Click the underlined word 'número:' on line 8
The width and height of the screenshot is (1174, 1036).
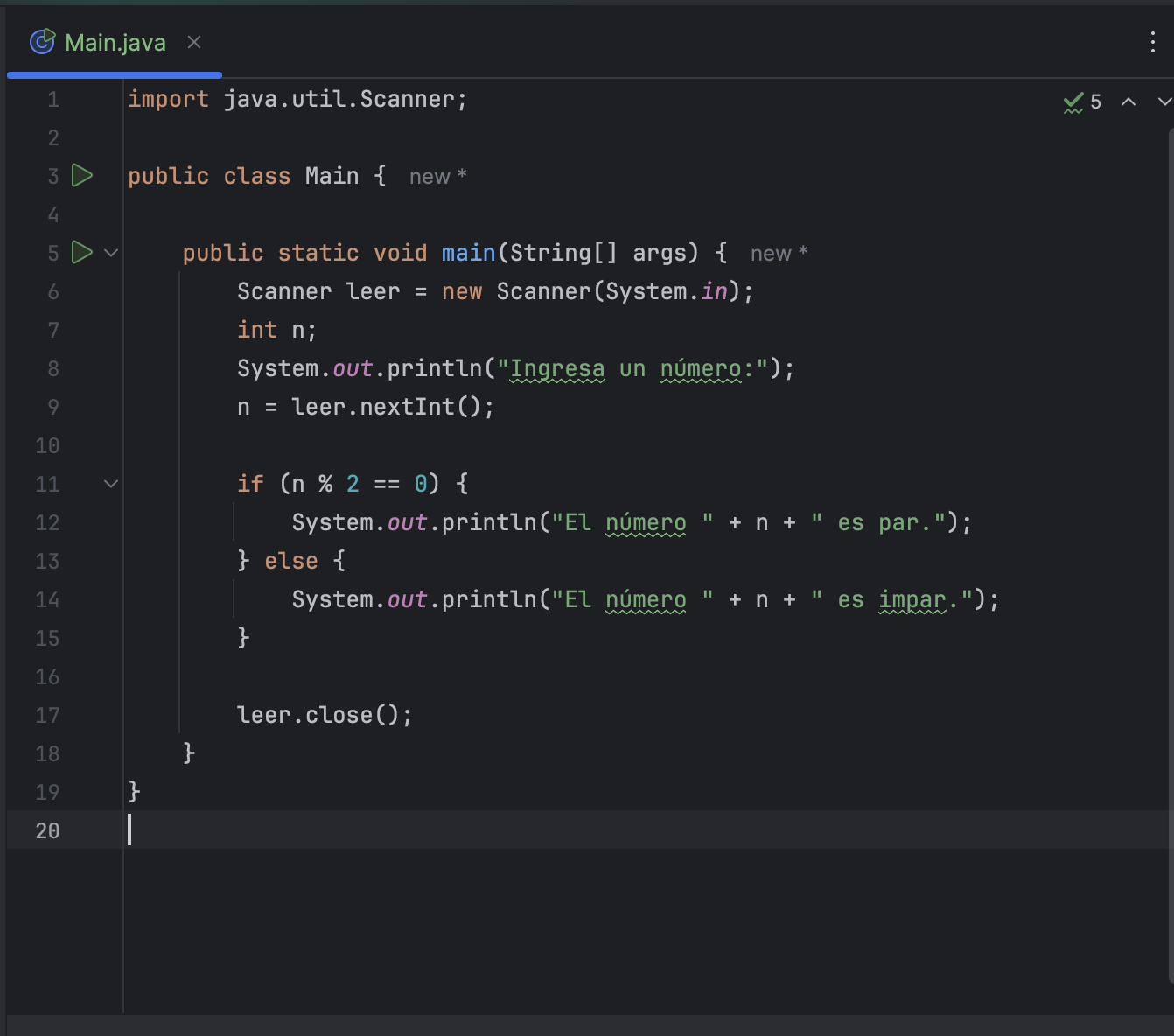pyautogui.click(x=707, y=368)
